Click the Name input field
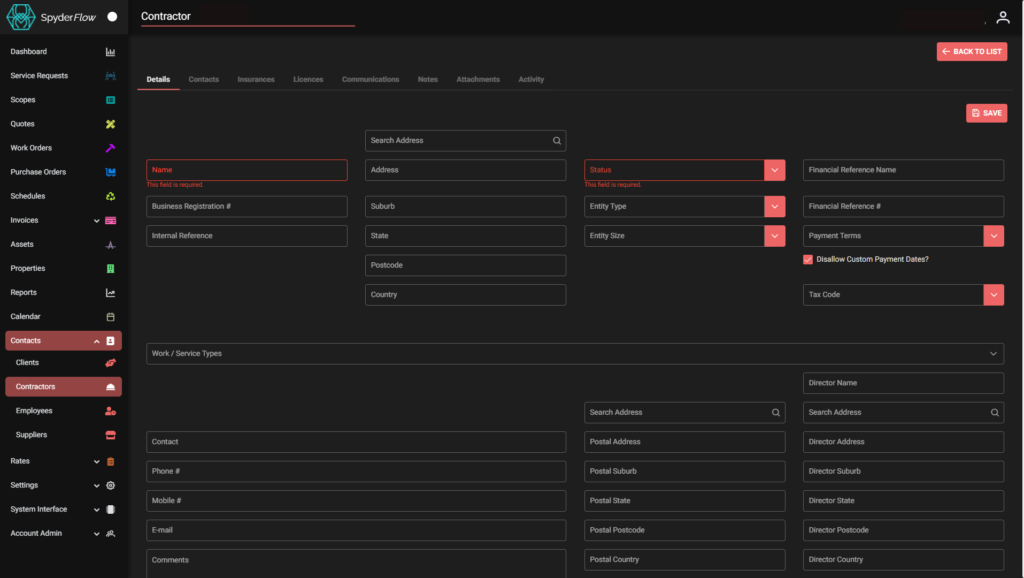 [247, 170]
